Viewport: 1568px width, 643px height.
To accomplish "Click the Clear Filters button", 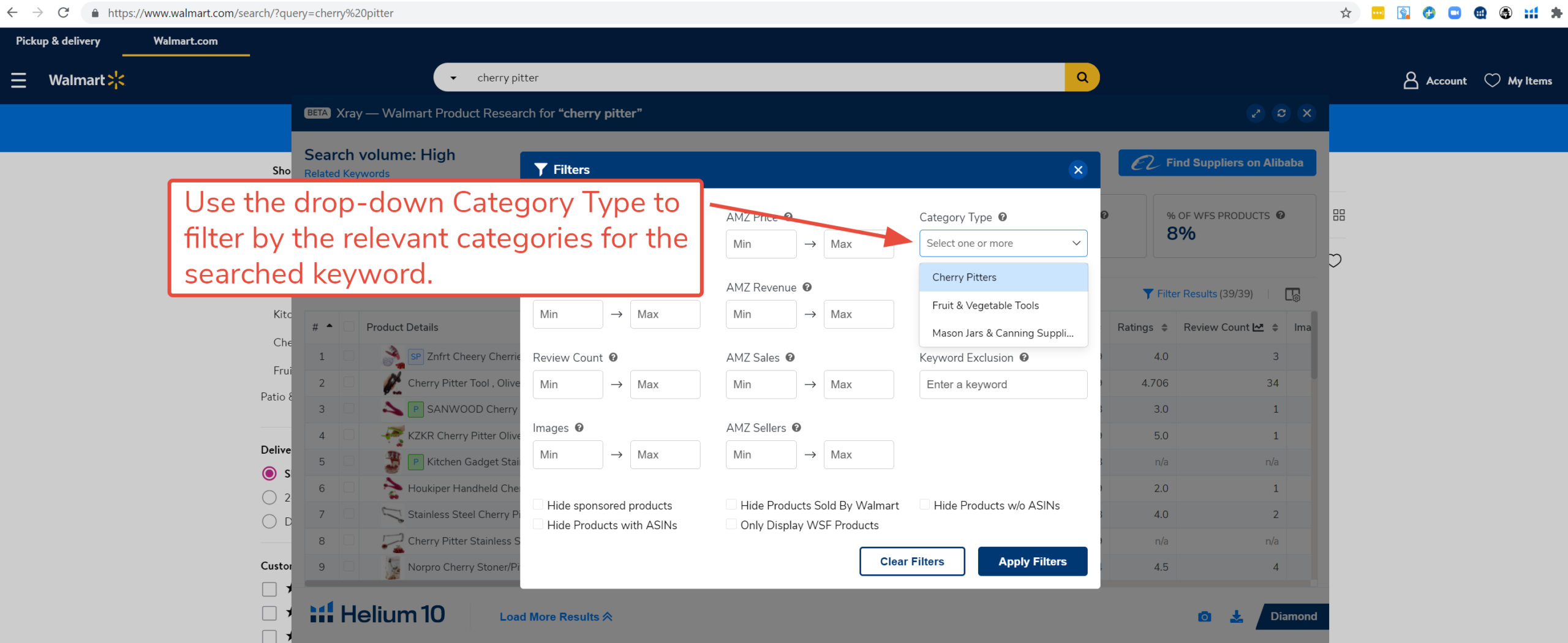I will click(x=911, y=561).
